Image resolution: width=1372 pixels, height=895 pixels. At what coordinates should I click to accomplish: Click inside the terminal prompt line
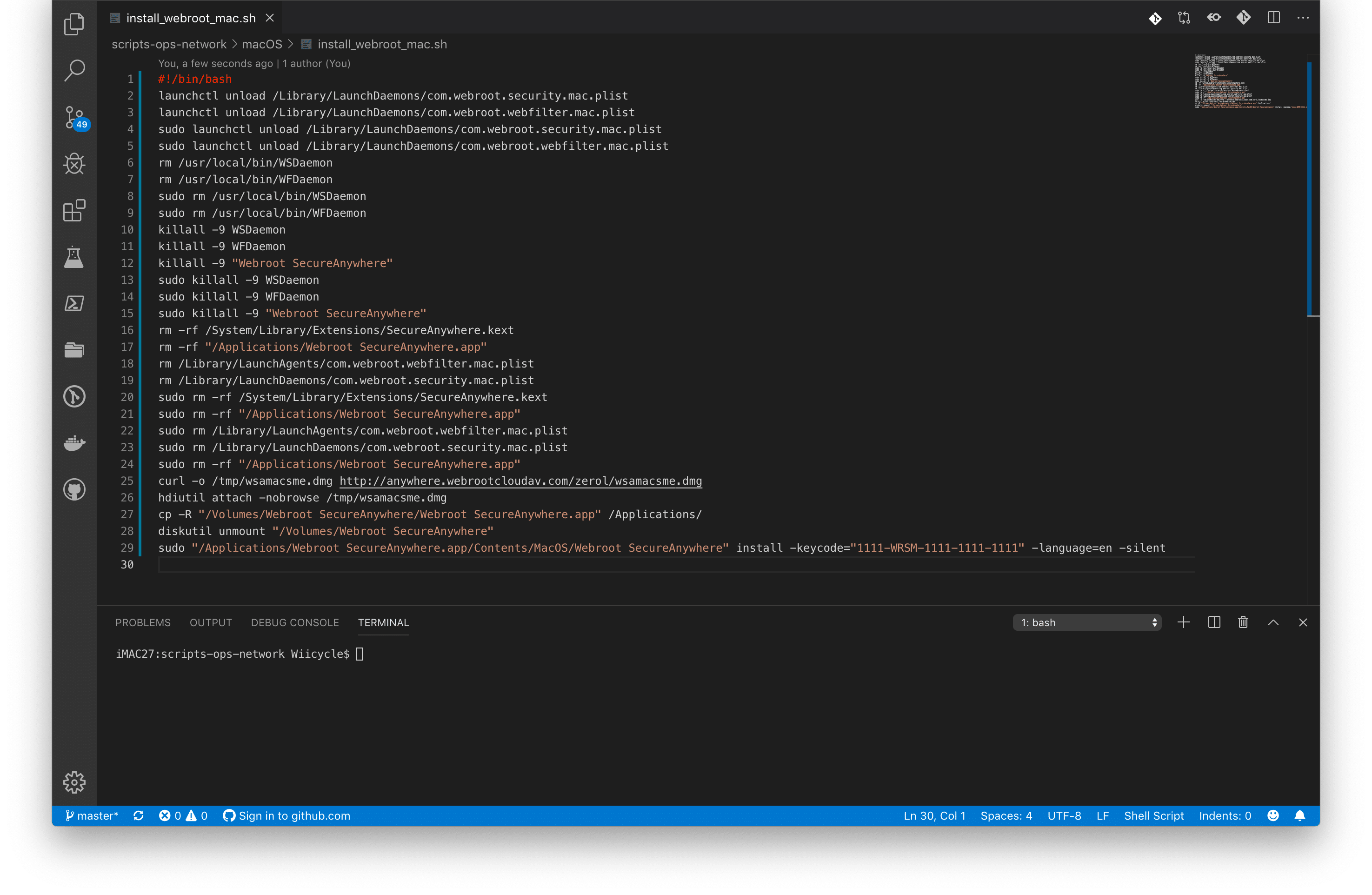(x=239, y=654)
